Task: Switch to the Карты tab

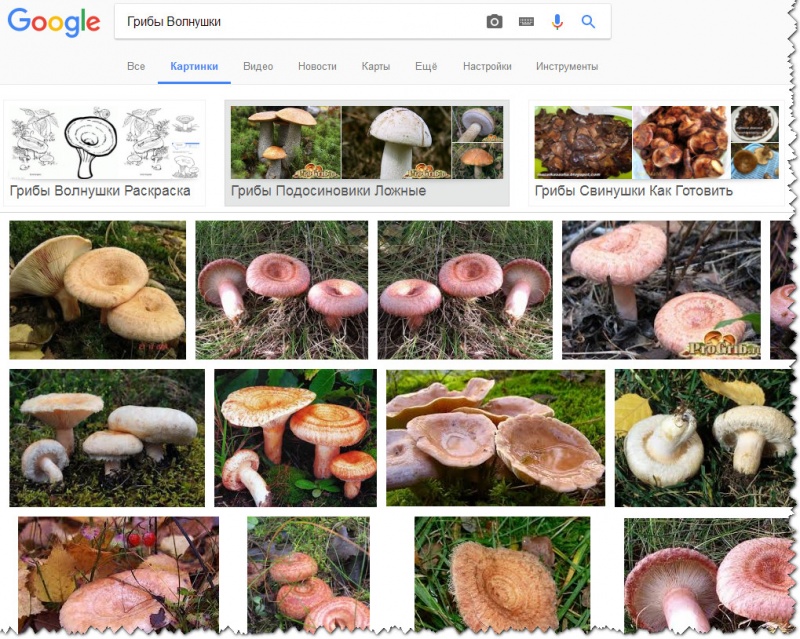Action: 376,66
